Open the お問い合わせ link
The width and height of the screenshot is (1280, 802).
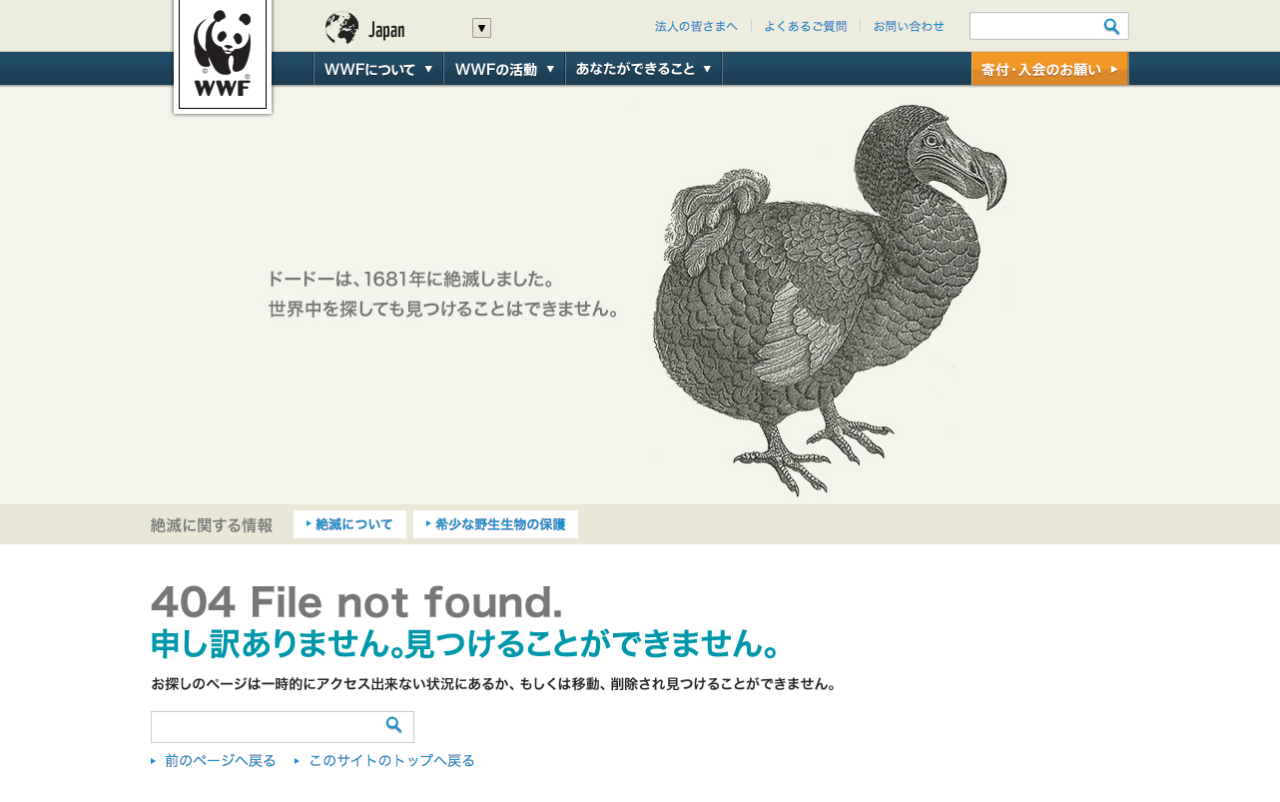click(x=908, y=27)
